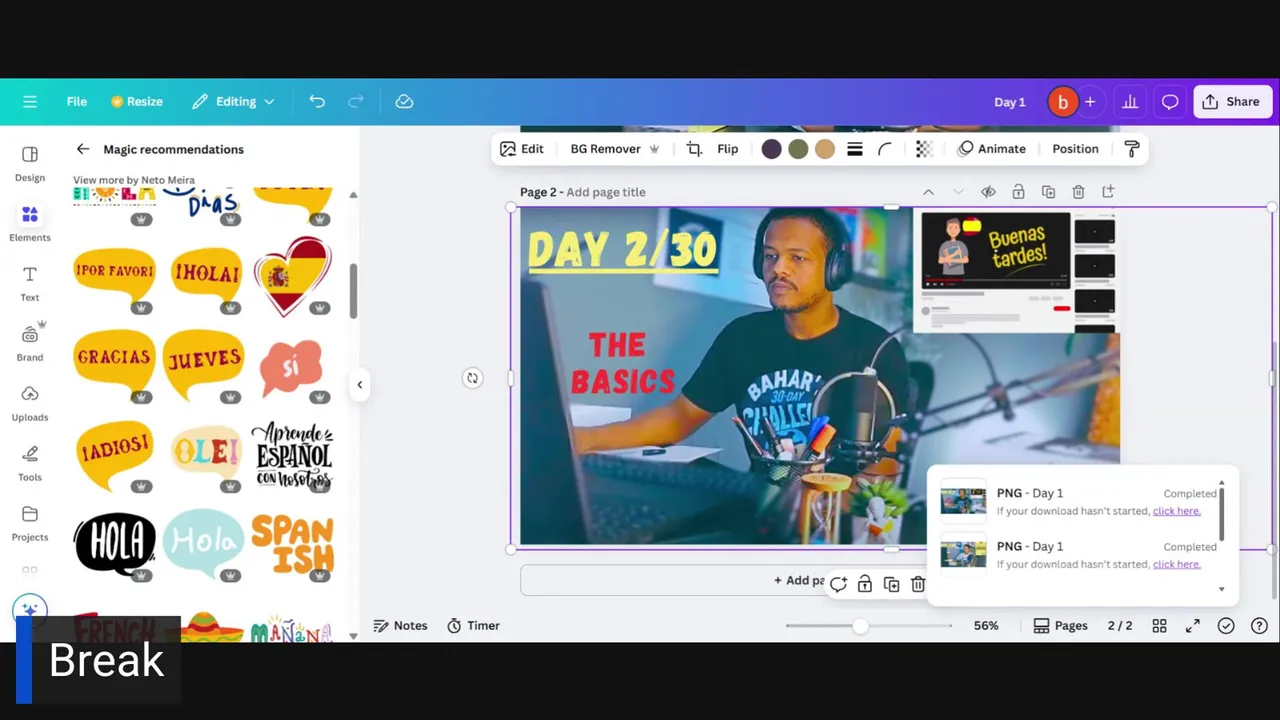Open the Text sidebar panel
The width and height of the screenshot is (1280, 720).
pyautogui.click(x=30, y=283)
